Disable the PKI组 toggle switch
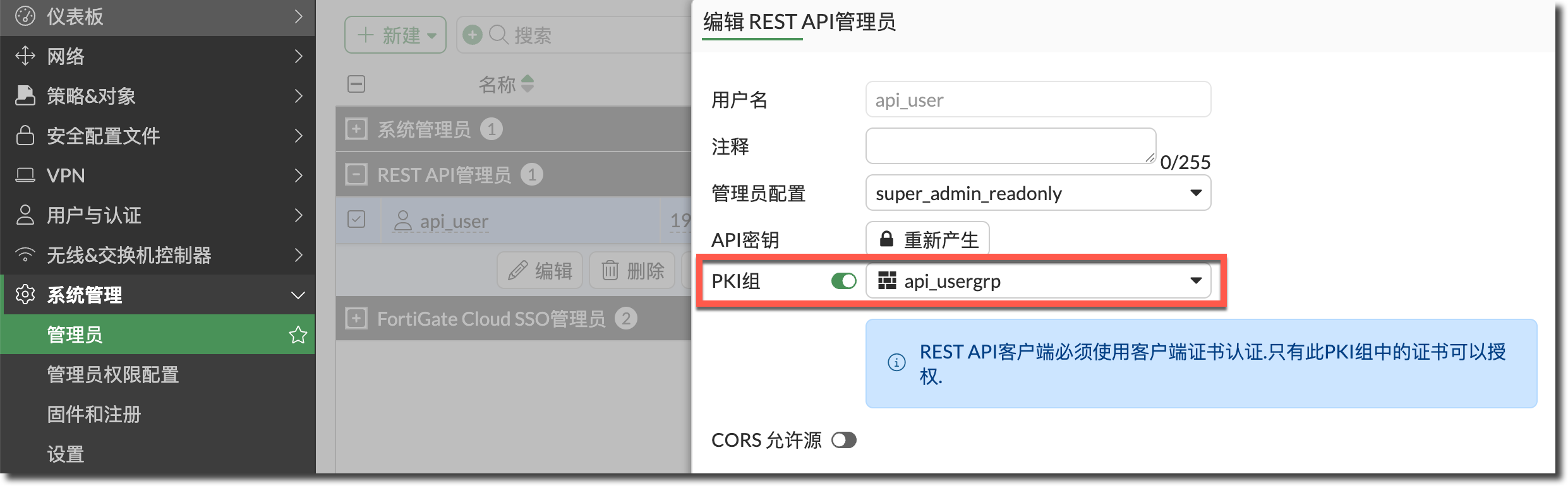 (843, 281)
